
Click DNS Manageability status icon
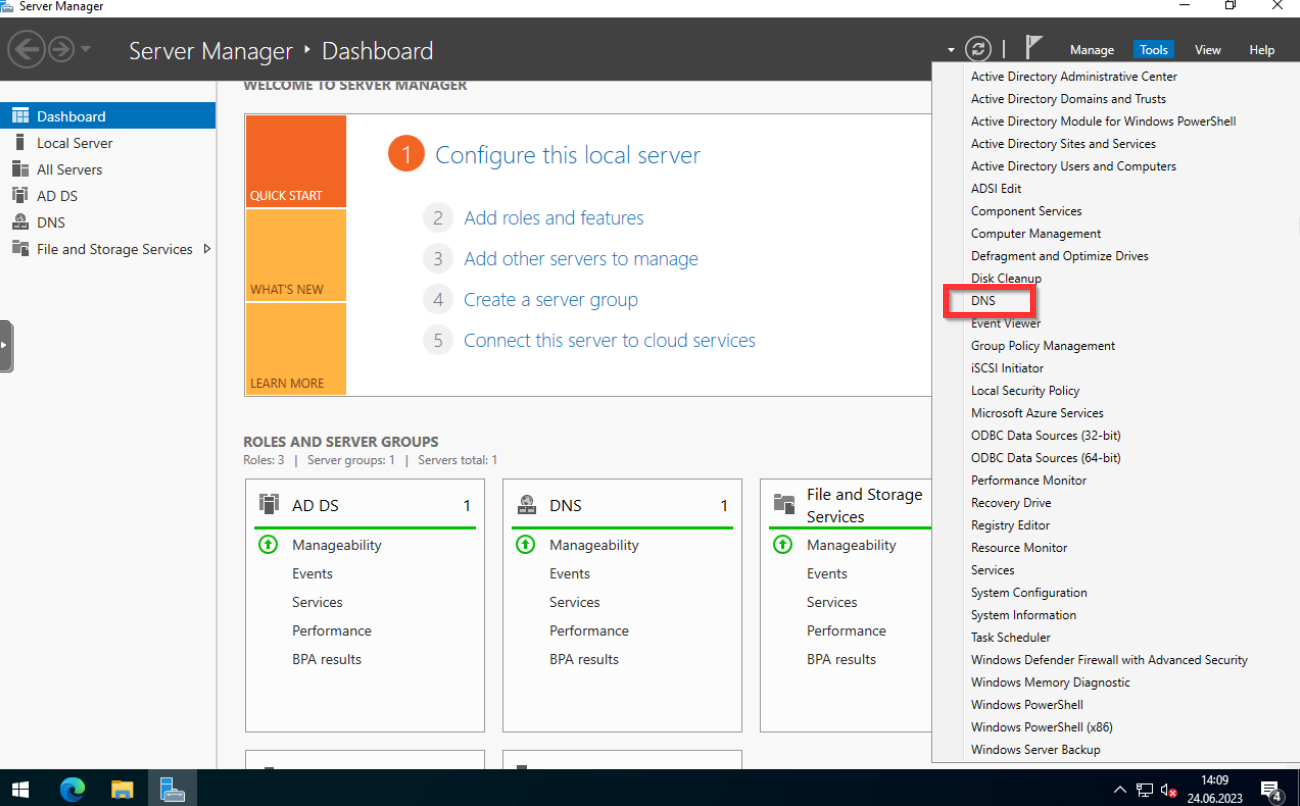(x=525, y=545)
